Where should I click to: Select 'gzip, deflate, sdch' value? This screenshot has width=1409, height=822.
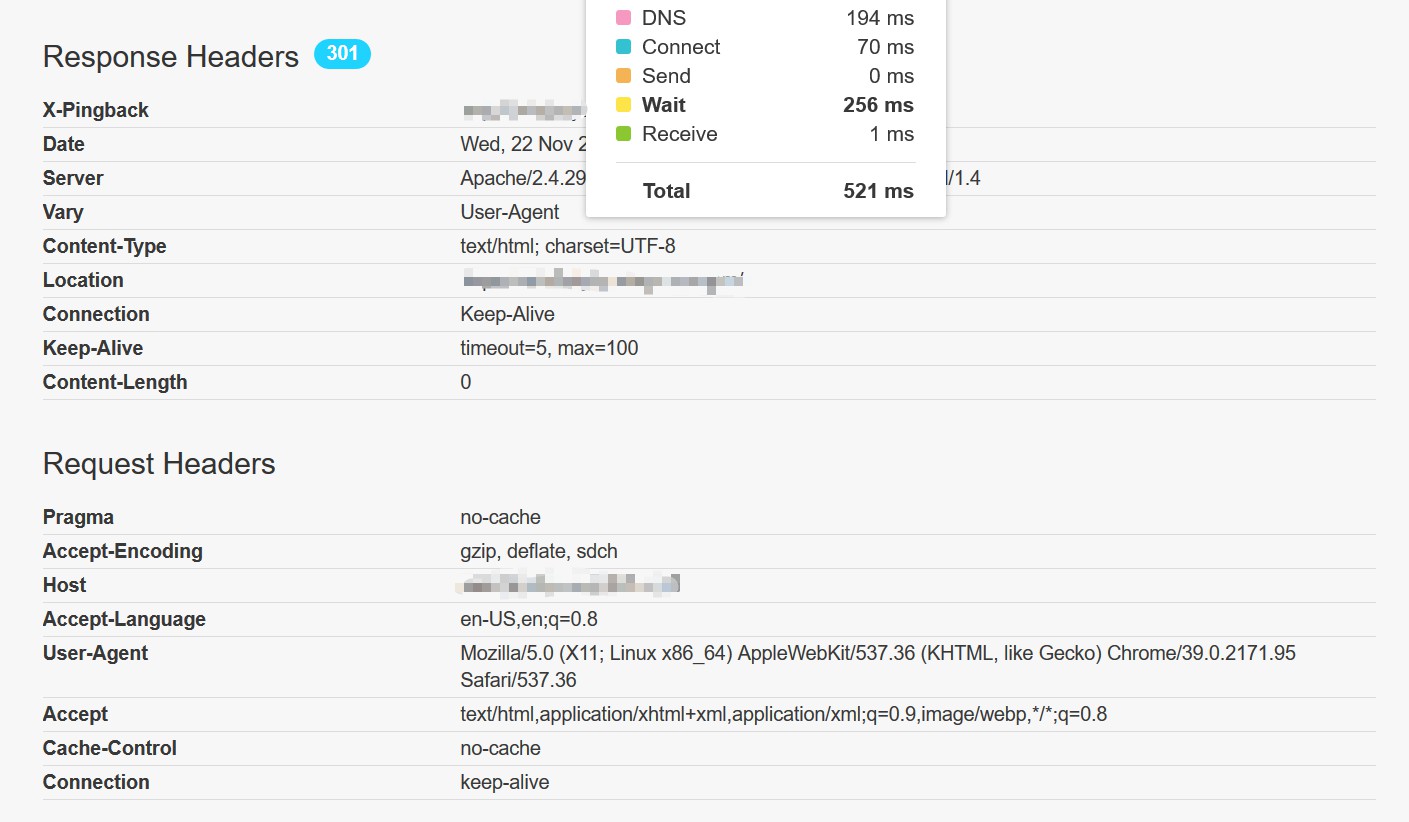coord(539,551)
